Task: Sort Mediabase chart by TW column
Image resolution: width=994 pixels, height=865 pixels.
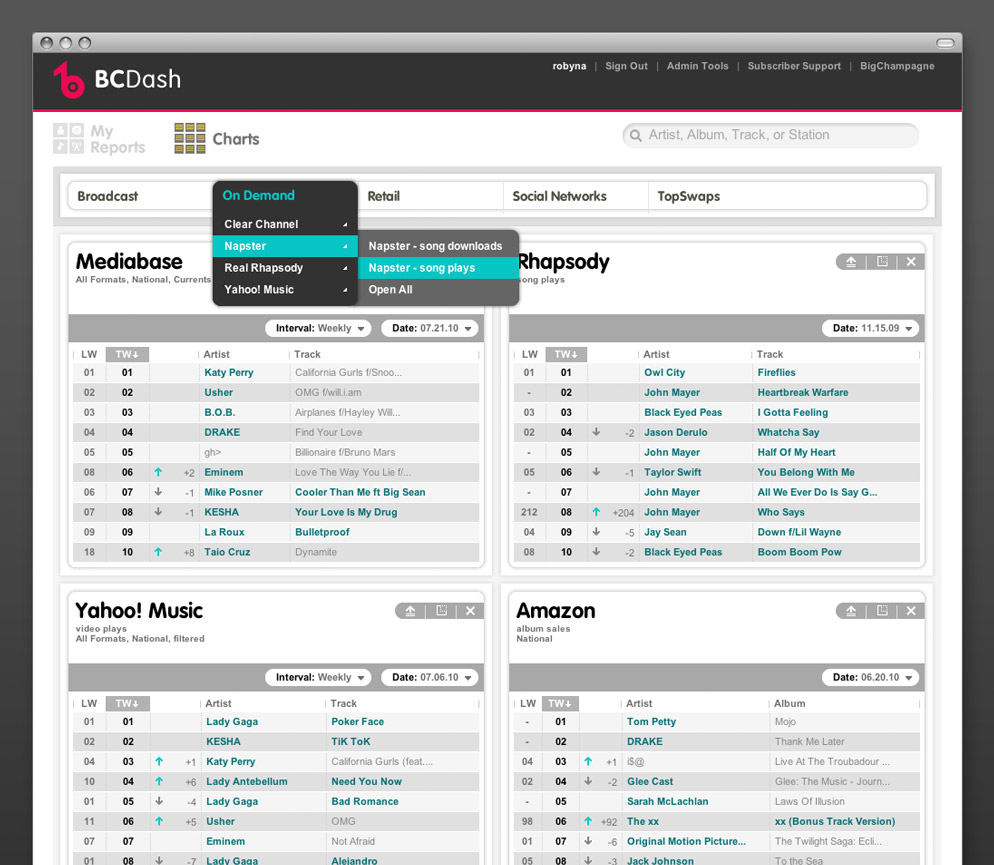Action: [x=127, y=354]
